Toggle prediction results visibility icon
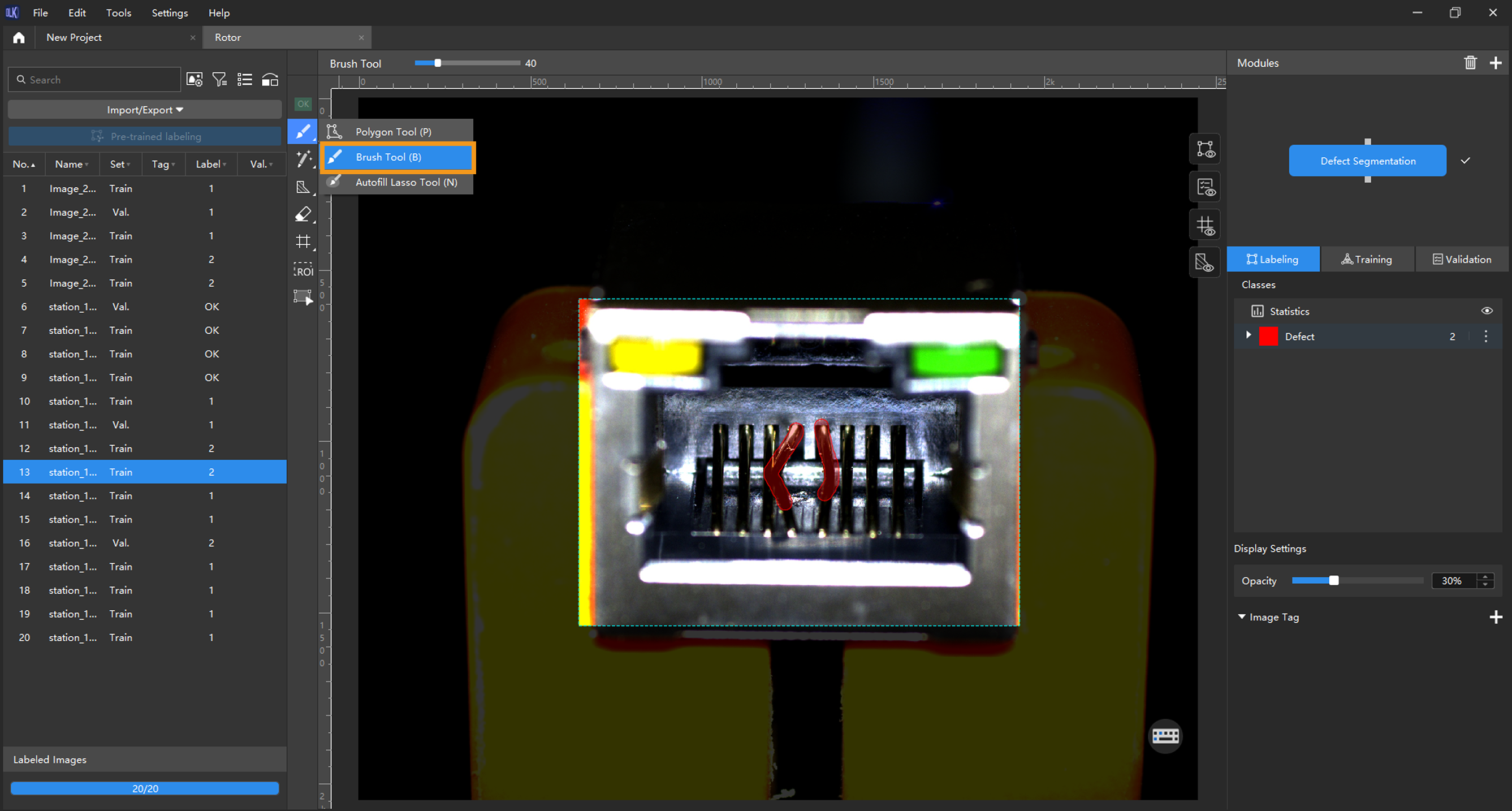Screen dimensions: 1512x811 [x=1205, y=187]
